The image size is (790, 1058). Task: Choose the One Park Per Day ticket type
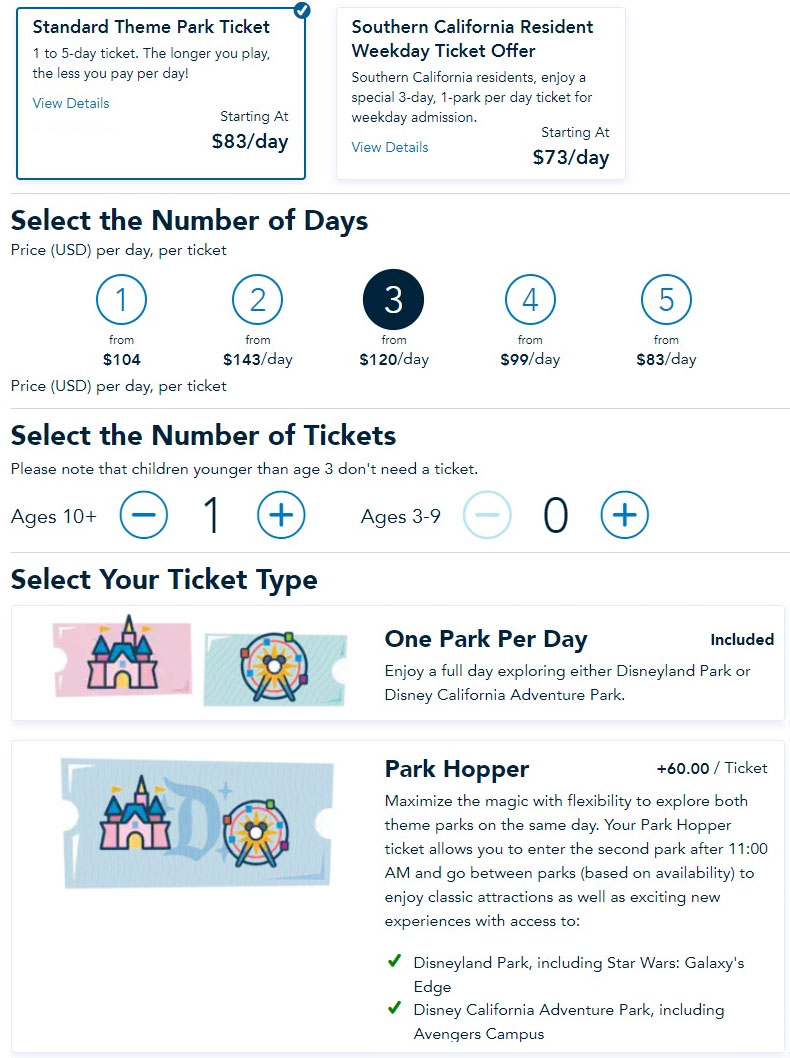coord(398,663)
